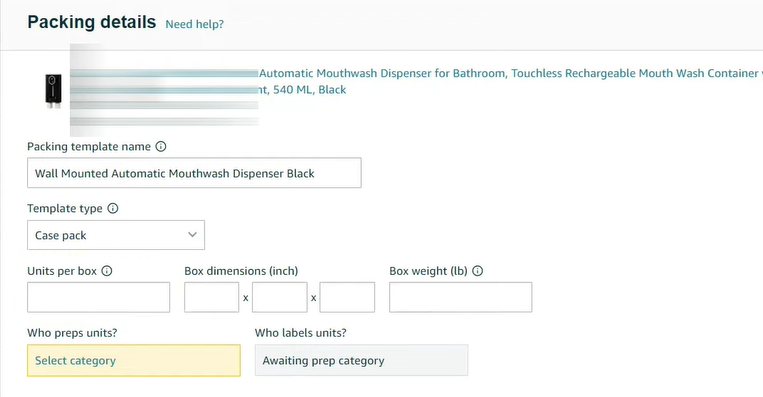Screen dimensions: 763x397
Task: Click the Box weight input field
Action: pos(460,297)
